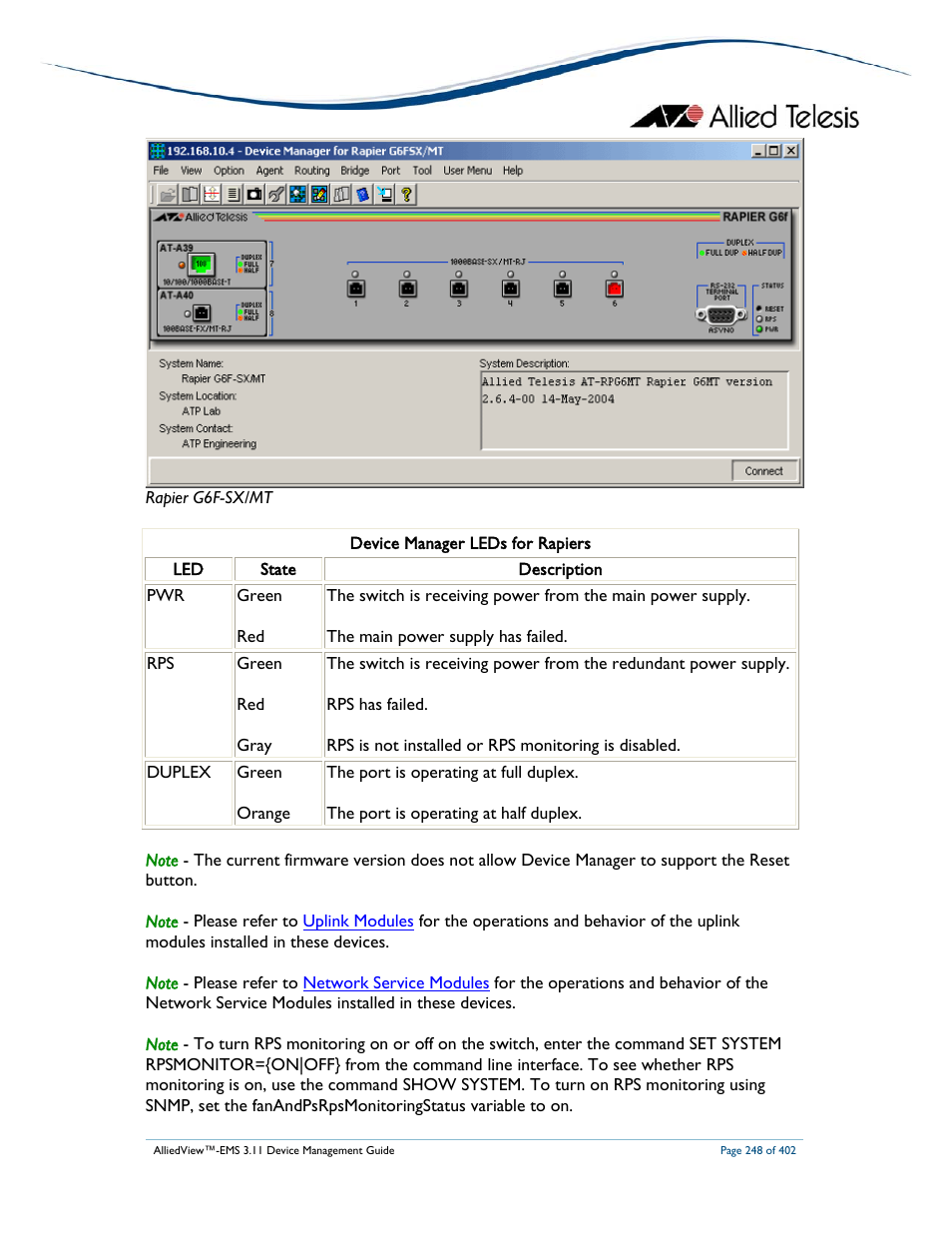Image resolution: width=952 pixels, height=1233 pixels.
Task: Click the text list toolbar icon
Action: point(233,194)
